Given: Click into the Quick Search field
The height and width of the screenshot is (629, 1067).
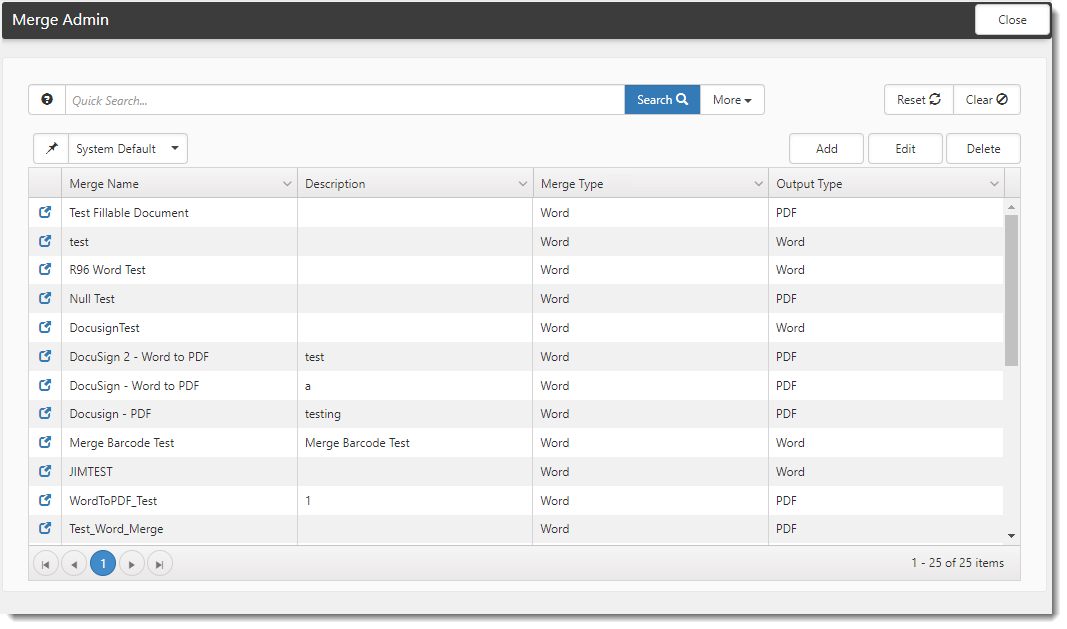Looking at the screenshot, I should pos(345,100).
